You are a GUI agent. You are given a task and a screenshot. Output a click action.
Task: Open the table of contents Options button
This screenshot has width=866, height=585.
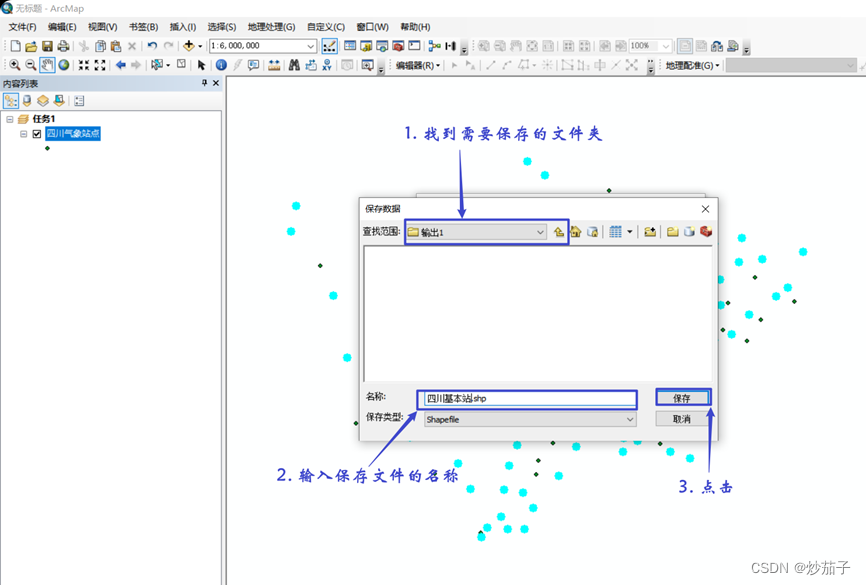pos(79,101)
